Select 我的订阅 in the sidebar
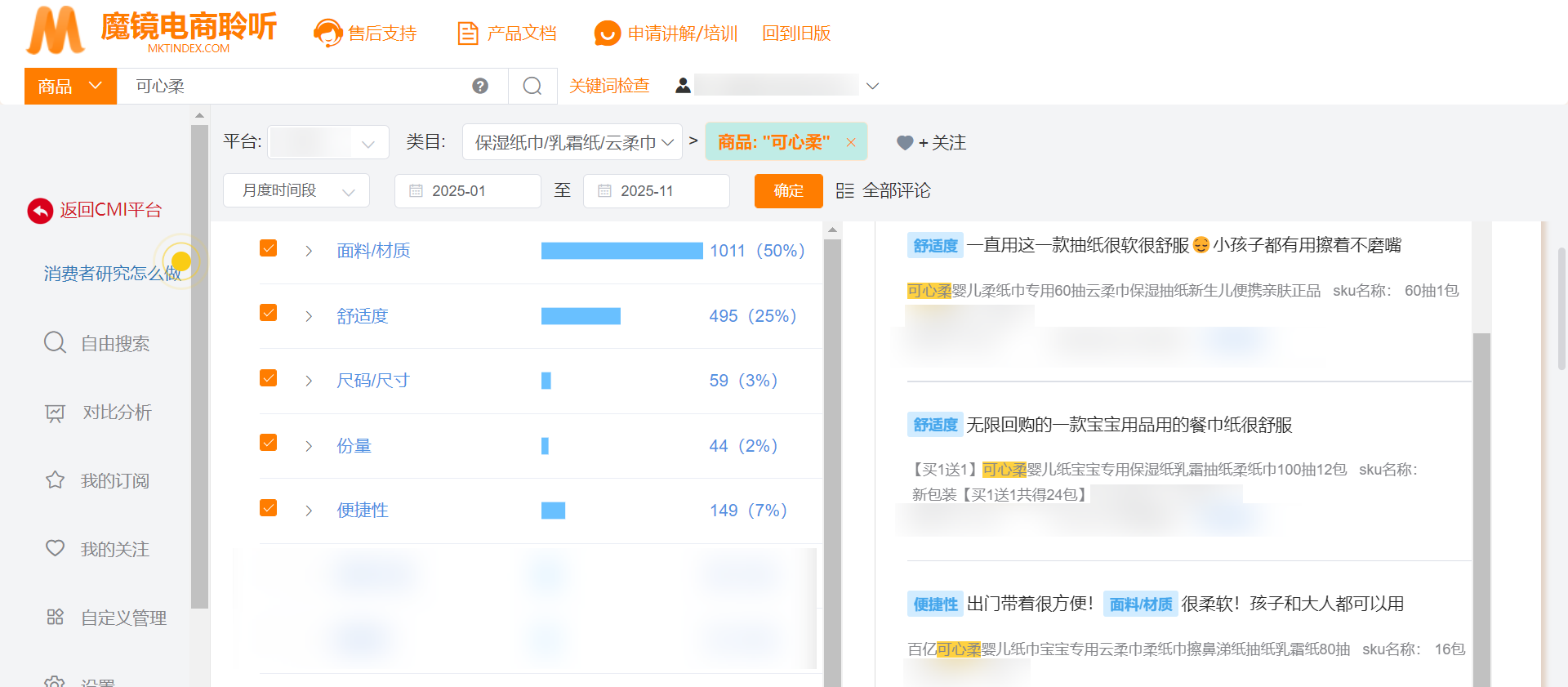This screenshot has height=687, width=1568. [x=114, y=481]
